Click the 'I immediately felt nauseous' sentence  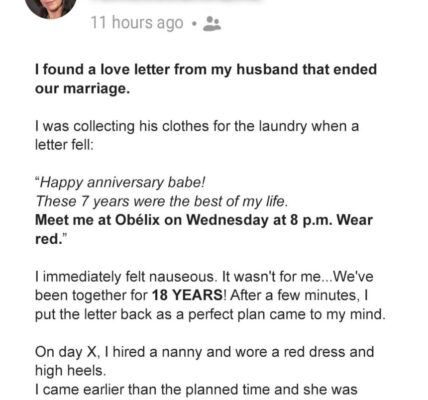(x=204, y=277)
